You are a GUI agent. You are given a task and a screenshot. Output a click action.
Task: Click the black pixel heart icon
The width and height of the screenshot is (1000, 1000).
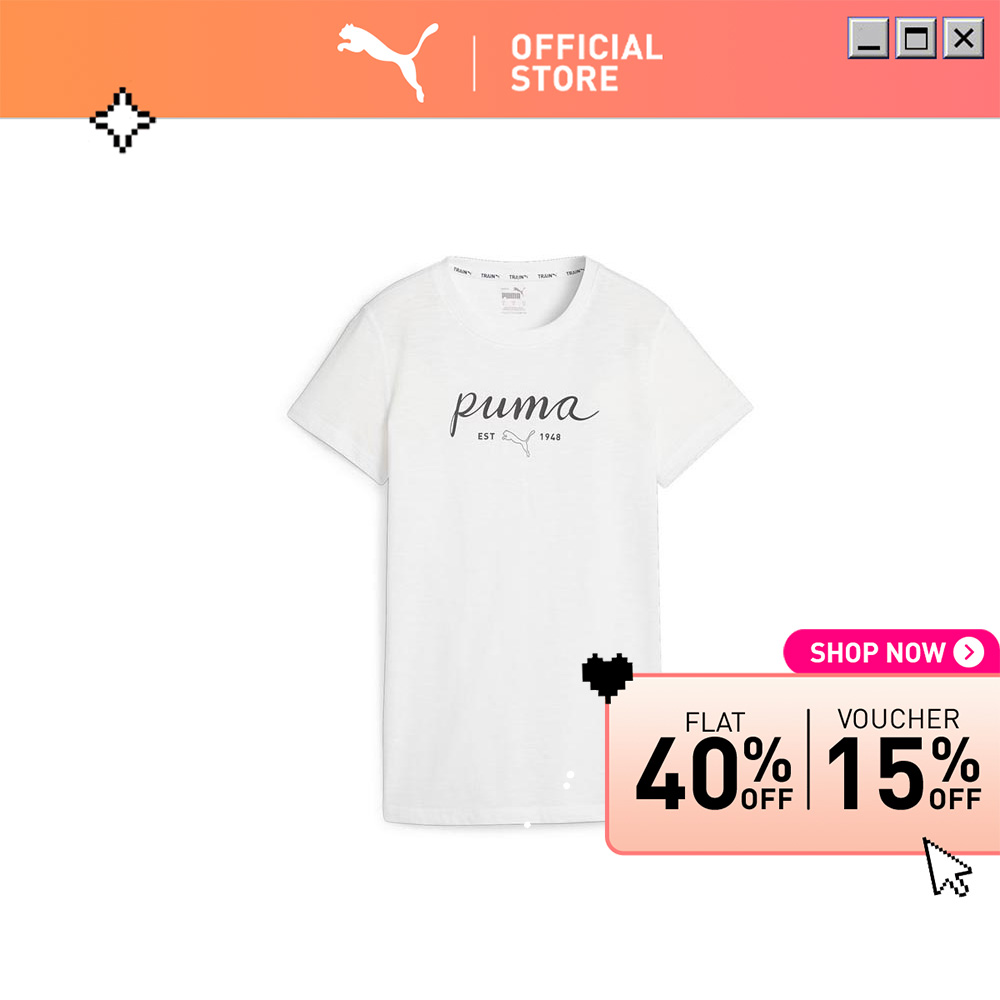607,677
